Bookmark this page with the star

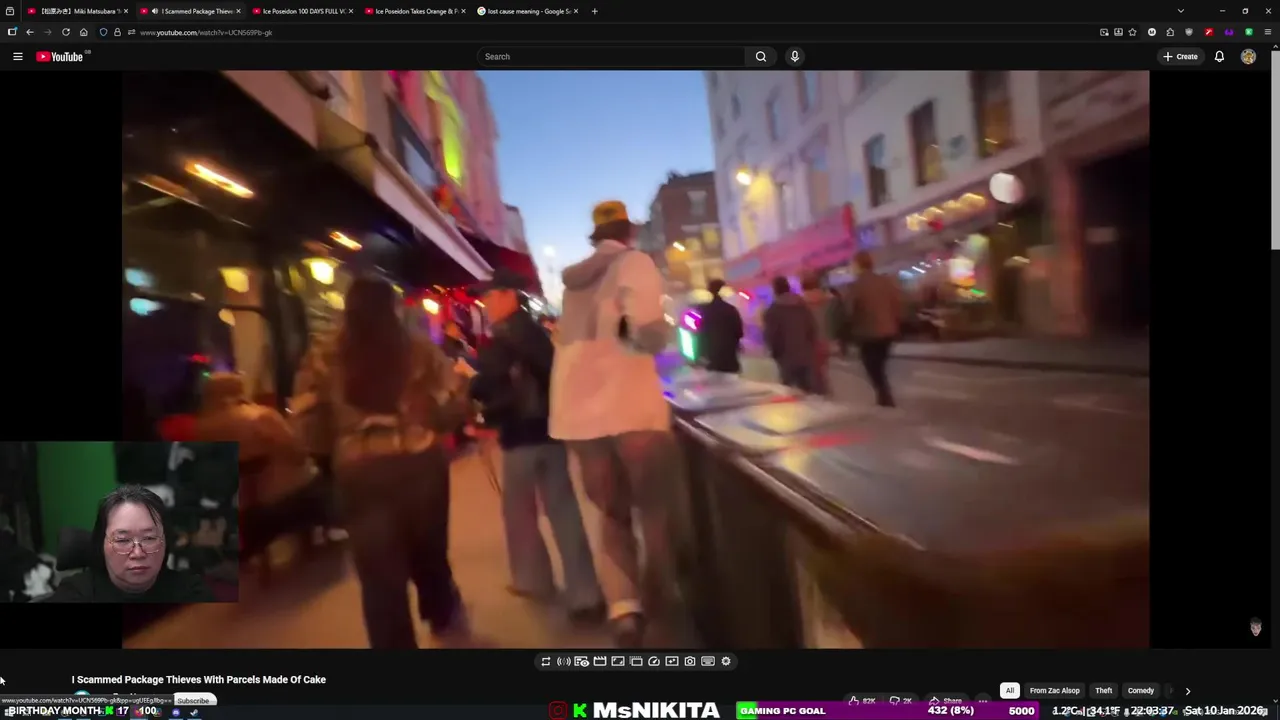(x=1132, y=32)
